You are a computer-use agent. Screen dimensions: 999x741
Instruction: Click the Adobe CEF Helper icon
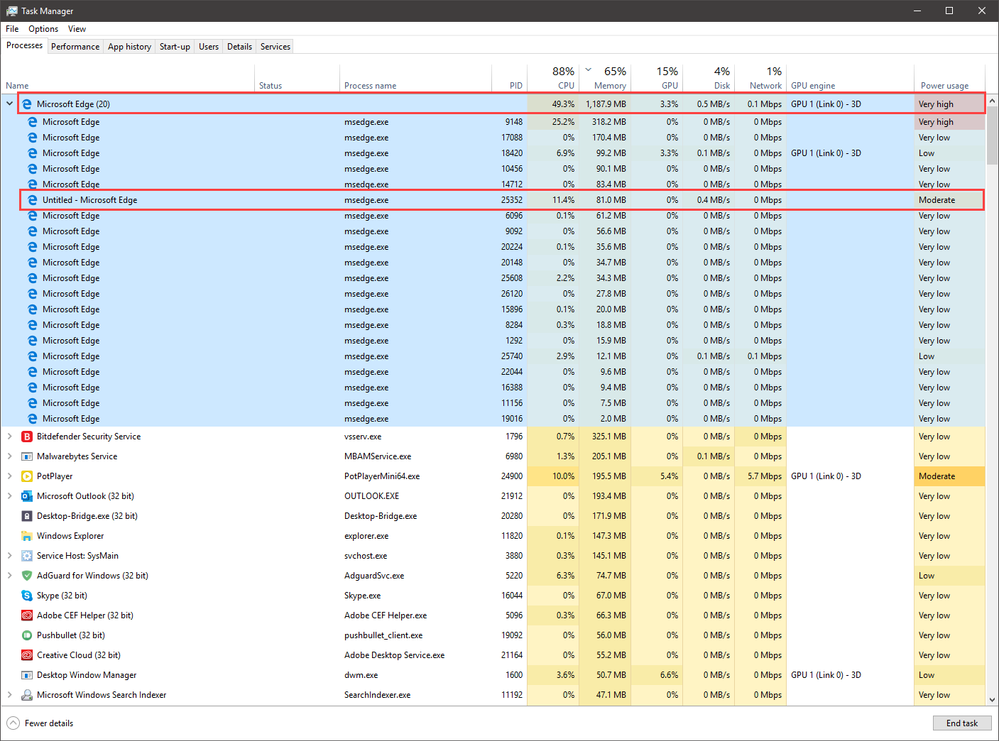coord(27,615)
